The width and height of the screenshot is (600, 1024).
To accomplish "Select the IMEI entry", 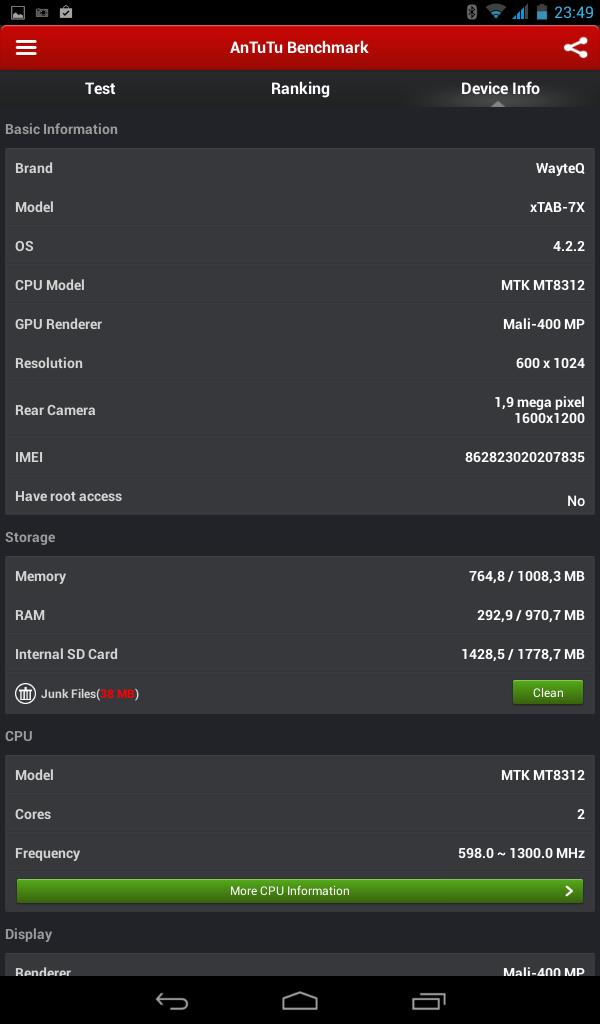I will click(x=299, y=457).
